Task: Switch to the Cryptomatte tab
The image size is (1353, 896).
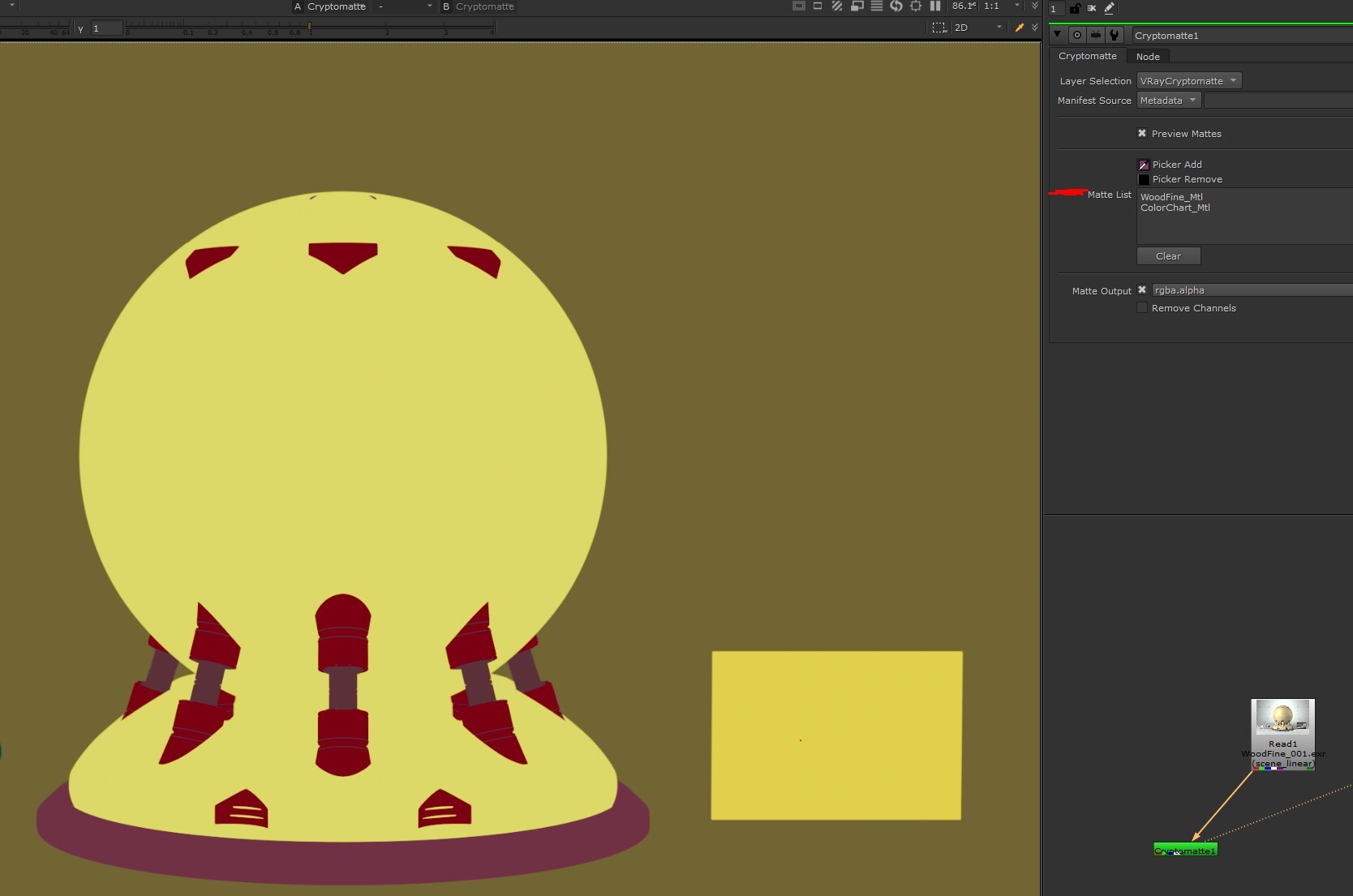Action: pyautogui.click(x=1087, y=56)
